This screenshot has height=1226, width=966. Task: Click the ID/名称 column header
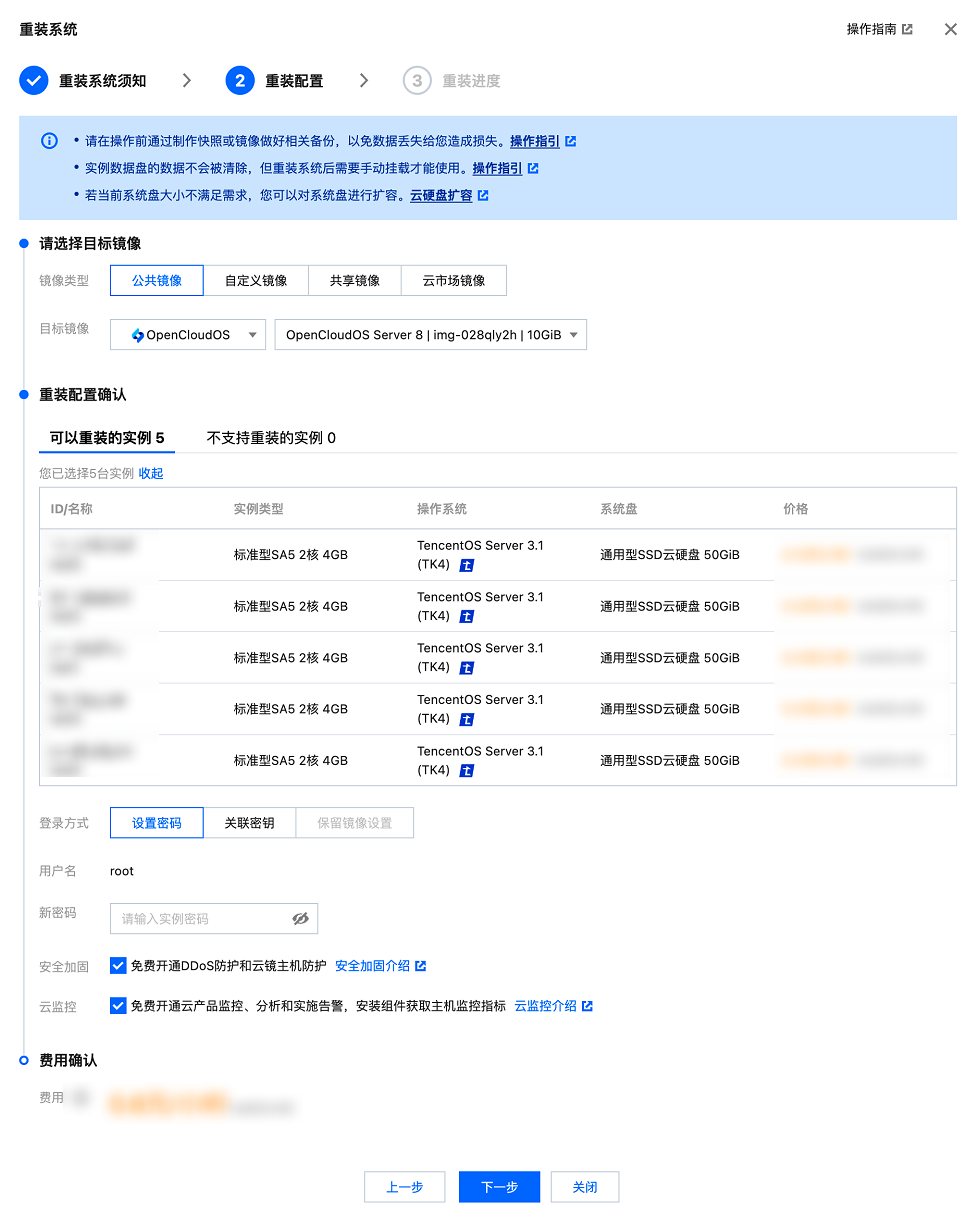pyautogui.click(x=72, y=509)
